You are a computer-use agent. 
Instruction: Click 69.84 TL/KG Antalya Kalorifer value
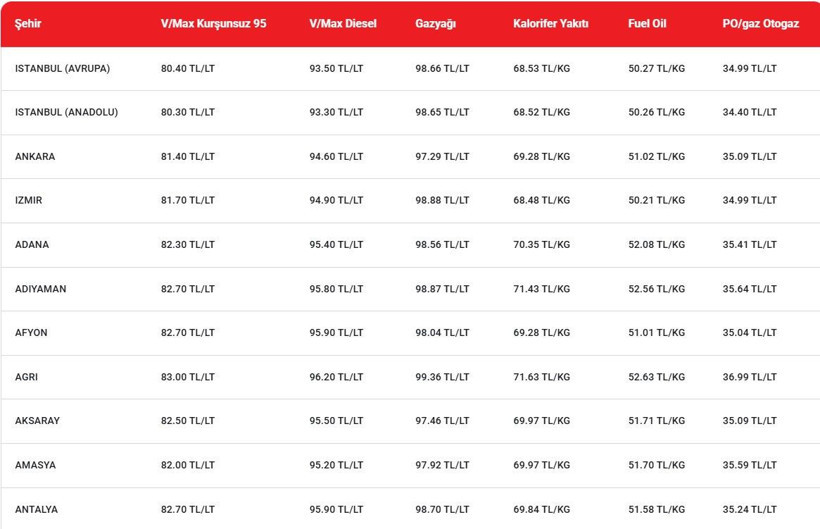pyautogui.click(x=542, y=509)
